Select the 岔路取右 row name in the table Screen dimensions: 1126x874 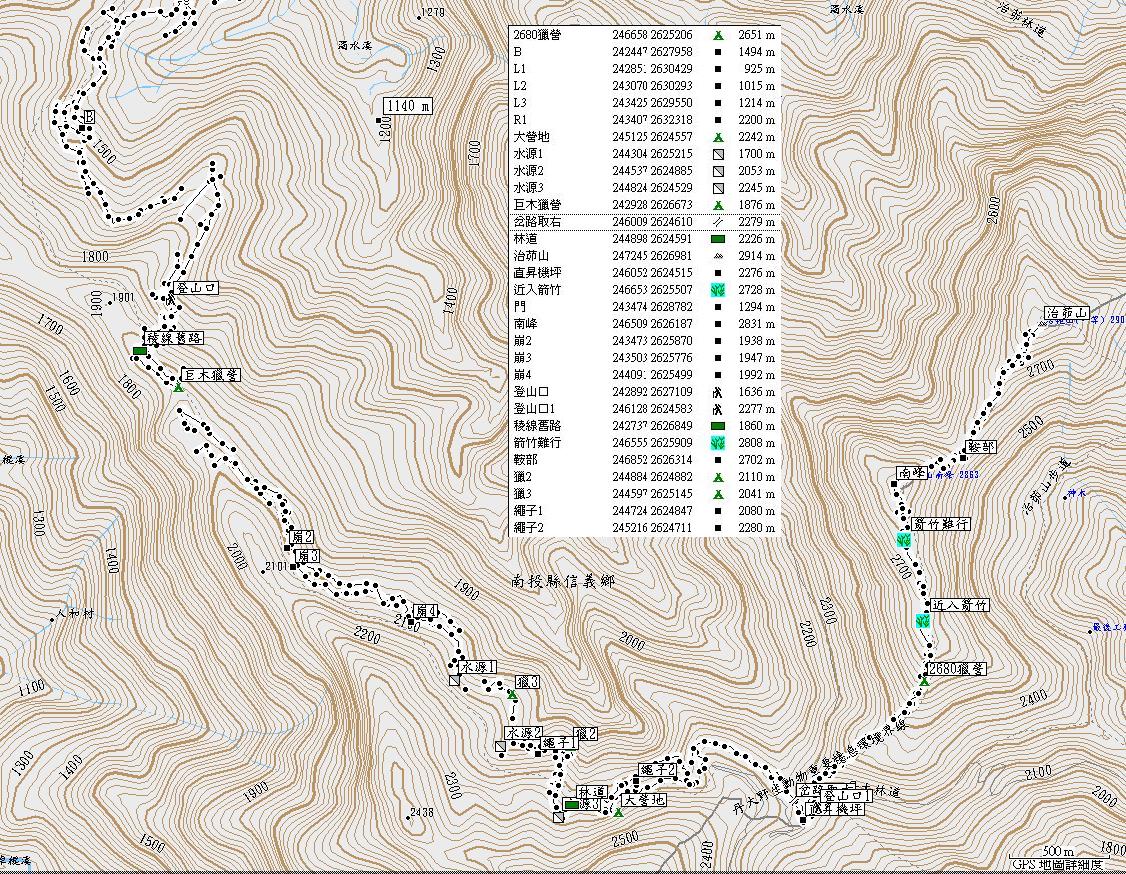tap(537, 222)
